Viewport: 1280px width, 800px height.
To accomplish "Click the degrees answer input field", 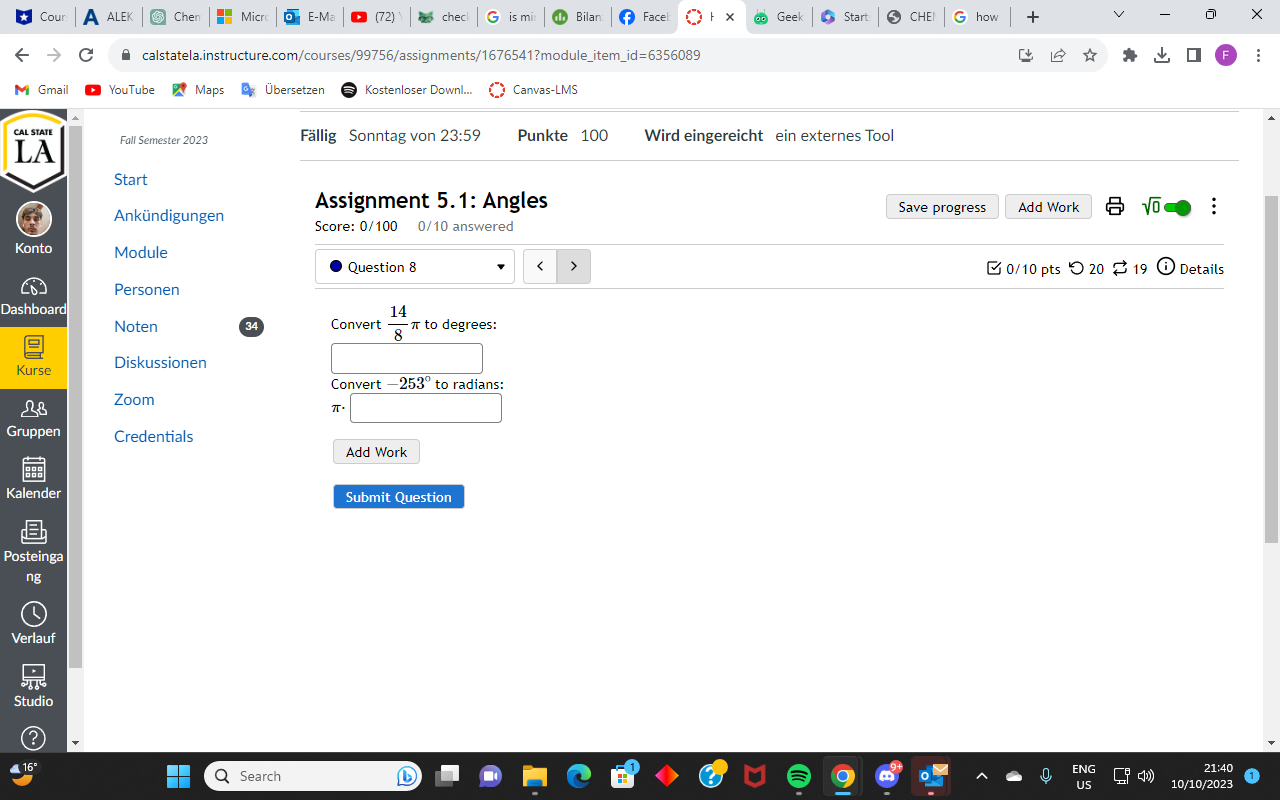I will tap(407, 358).
